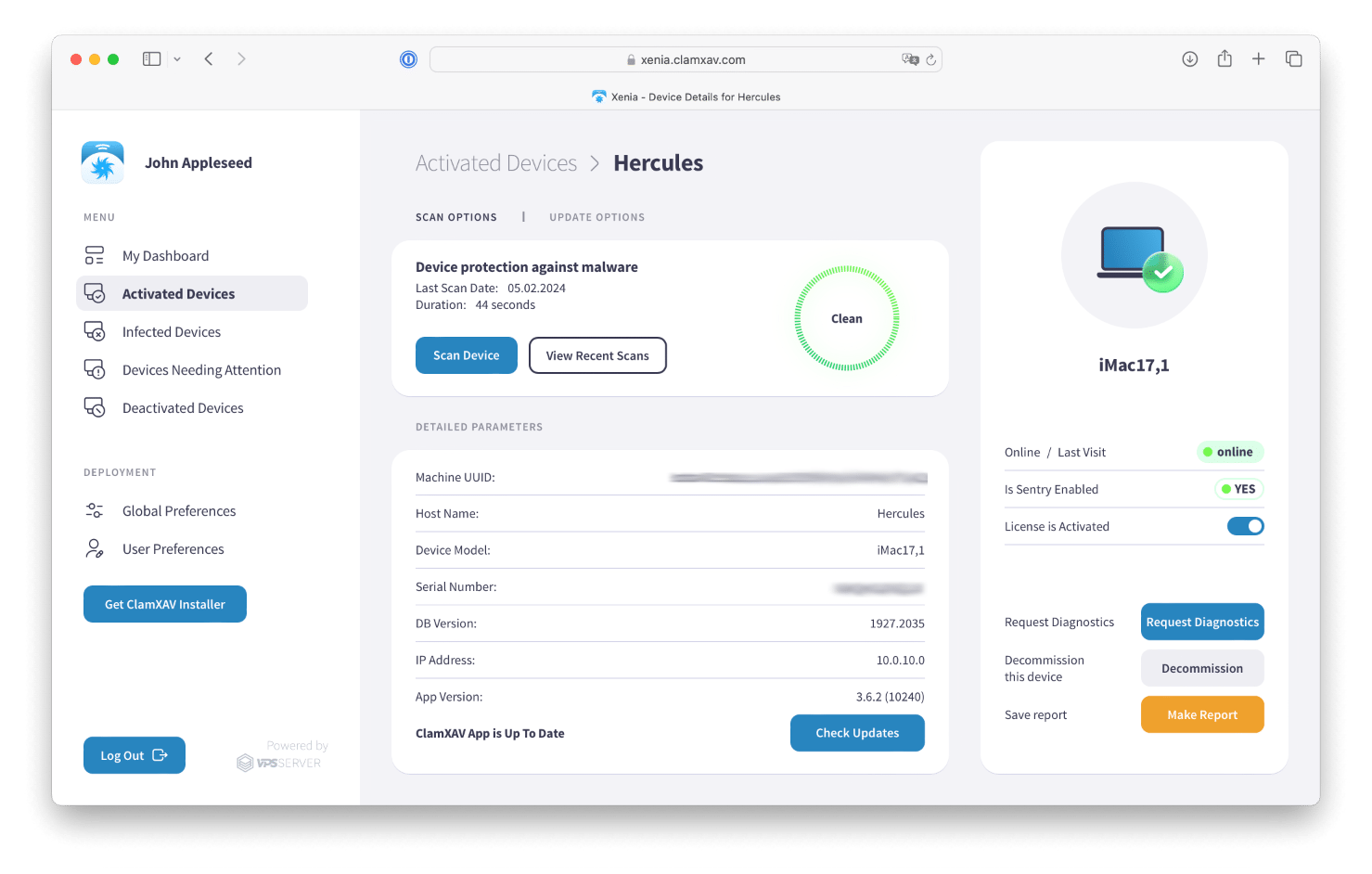Select the Scan Options tab
The width and height of the screenshot is (1372, 874).
click(x=455, y=217)
